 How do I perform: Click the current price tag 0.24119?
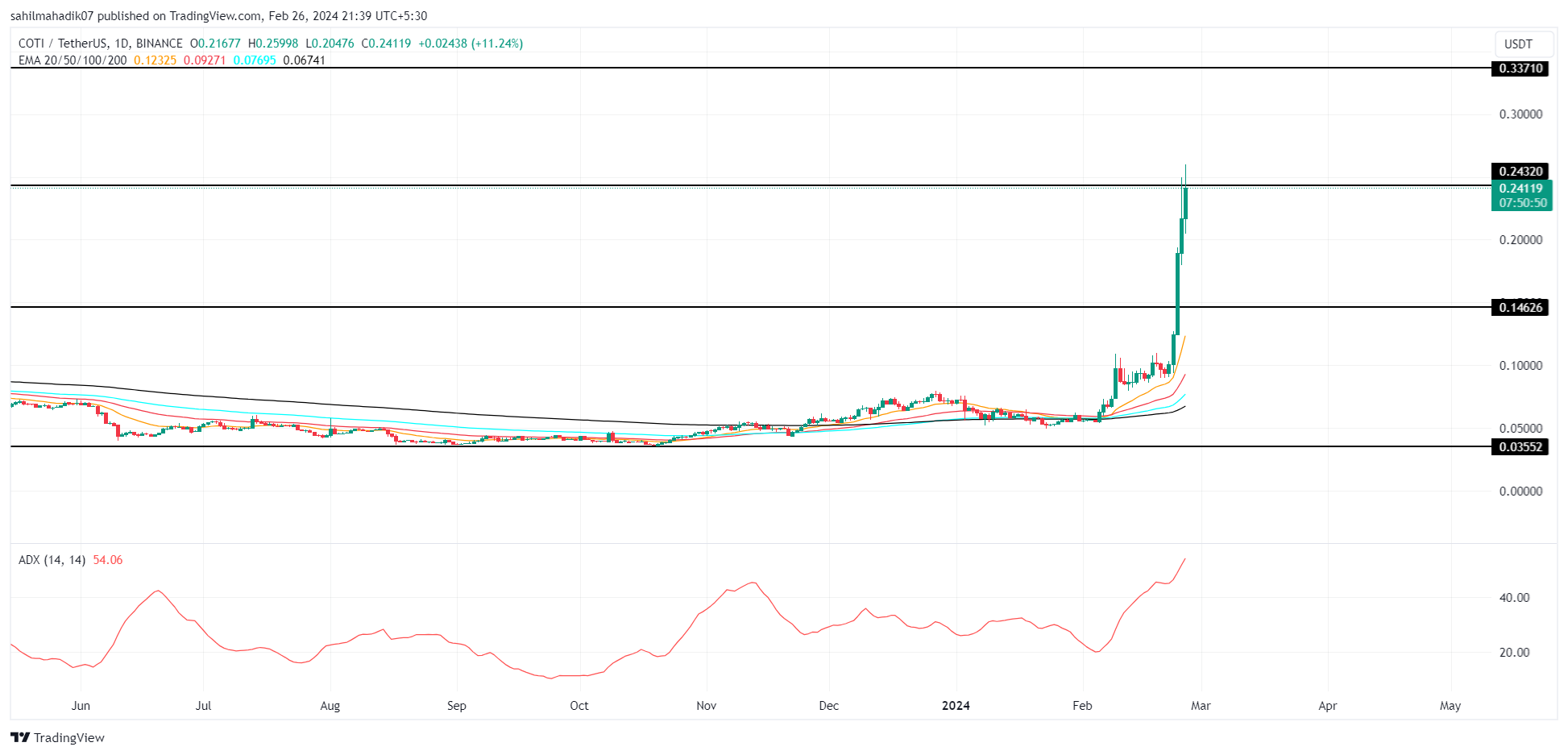click(x=1521, y=189)
